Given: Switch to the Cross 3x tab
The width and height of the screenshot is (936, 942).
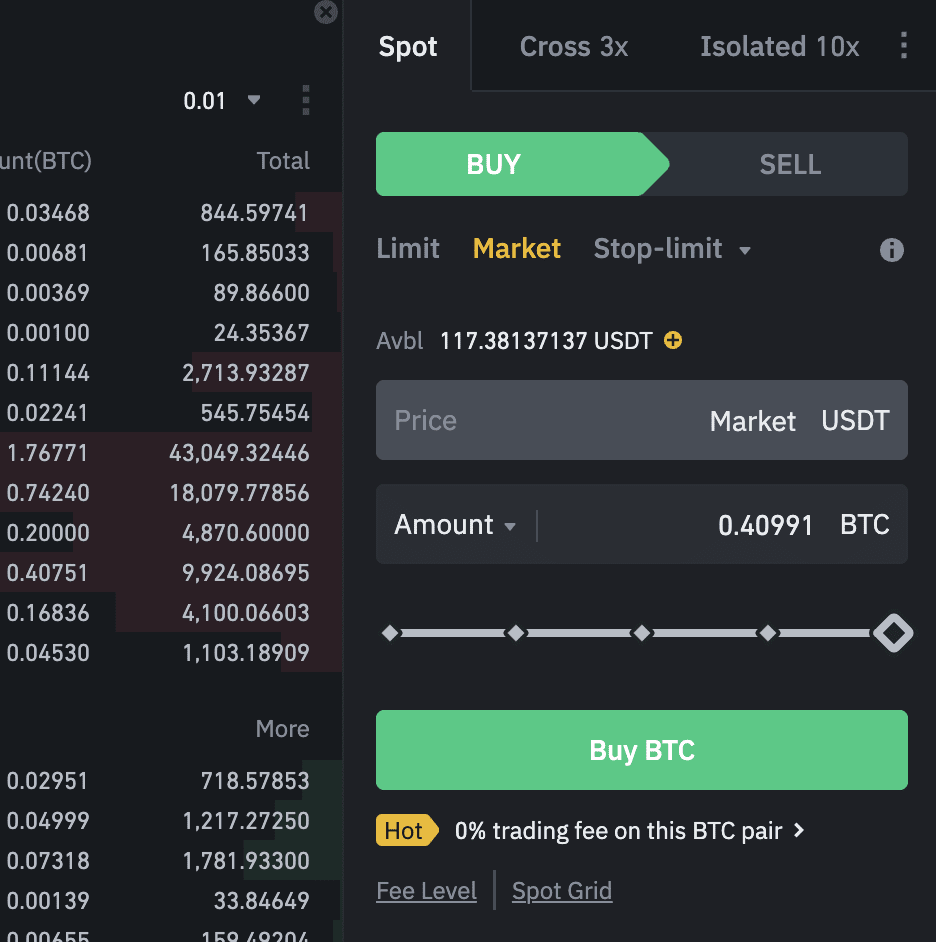Looking at the screenshot, I should (574, 46).
